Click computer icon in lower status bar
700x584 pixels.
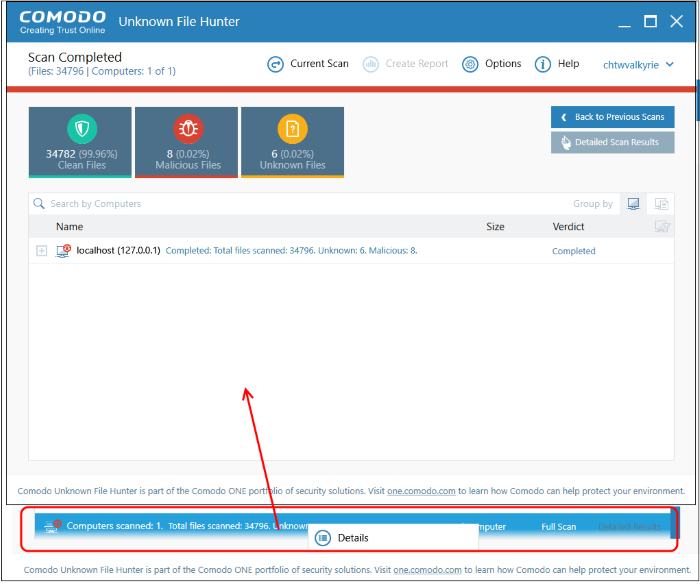click(53, 526)
